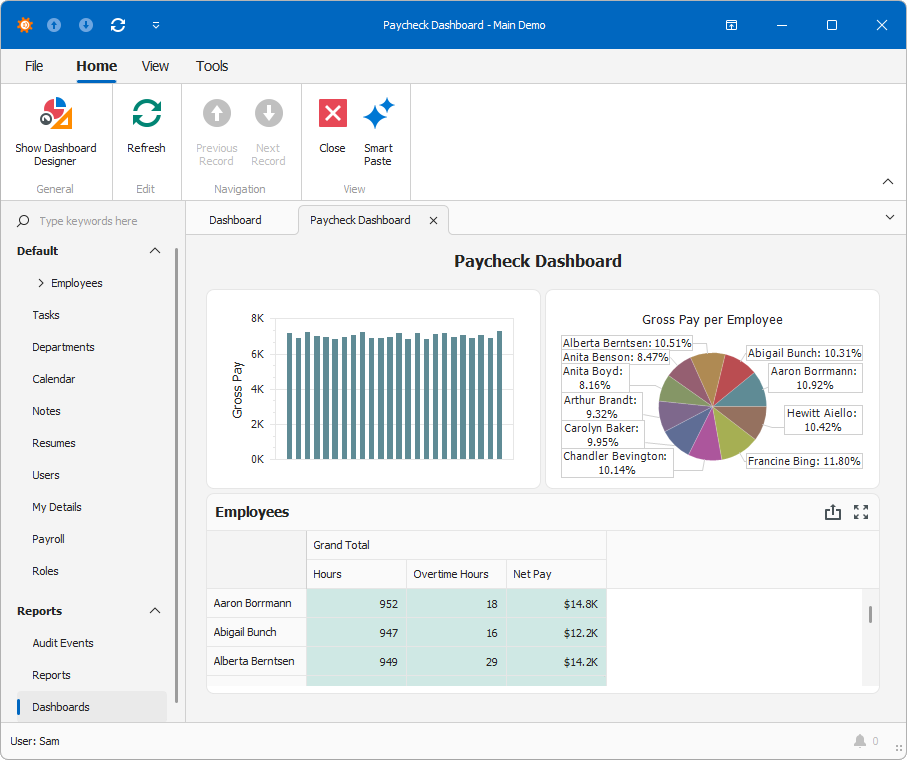907x760 pixels.
Task: Open Notes in the navigation panel
Action: tap(46, 411)
